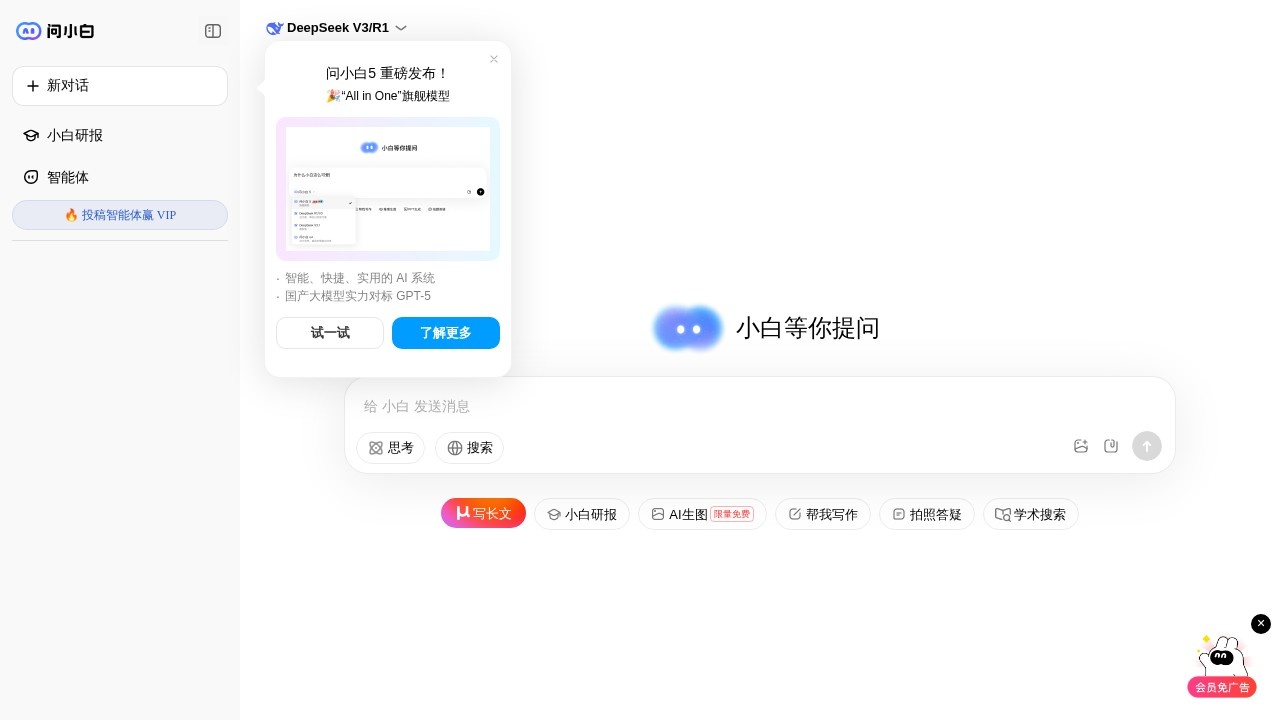Click the attach file icon
1280x720 pixels.
tap(1111, 446)
